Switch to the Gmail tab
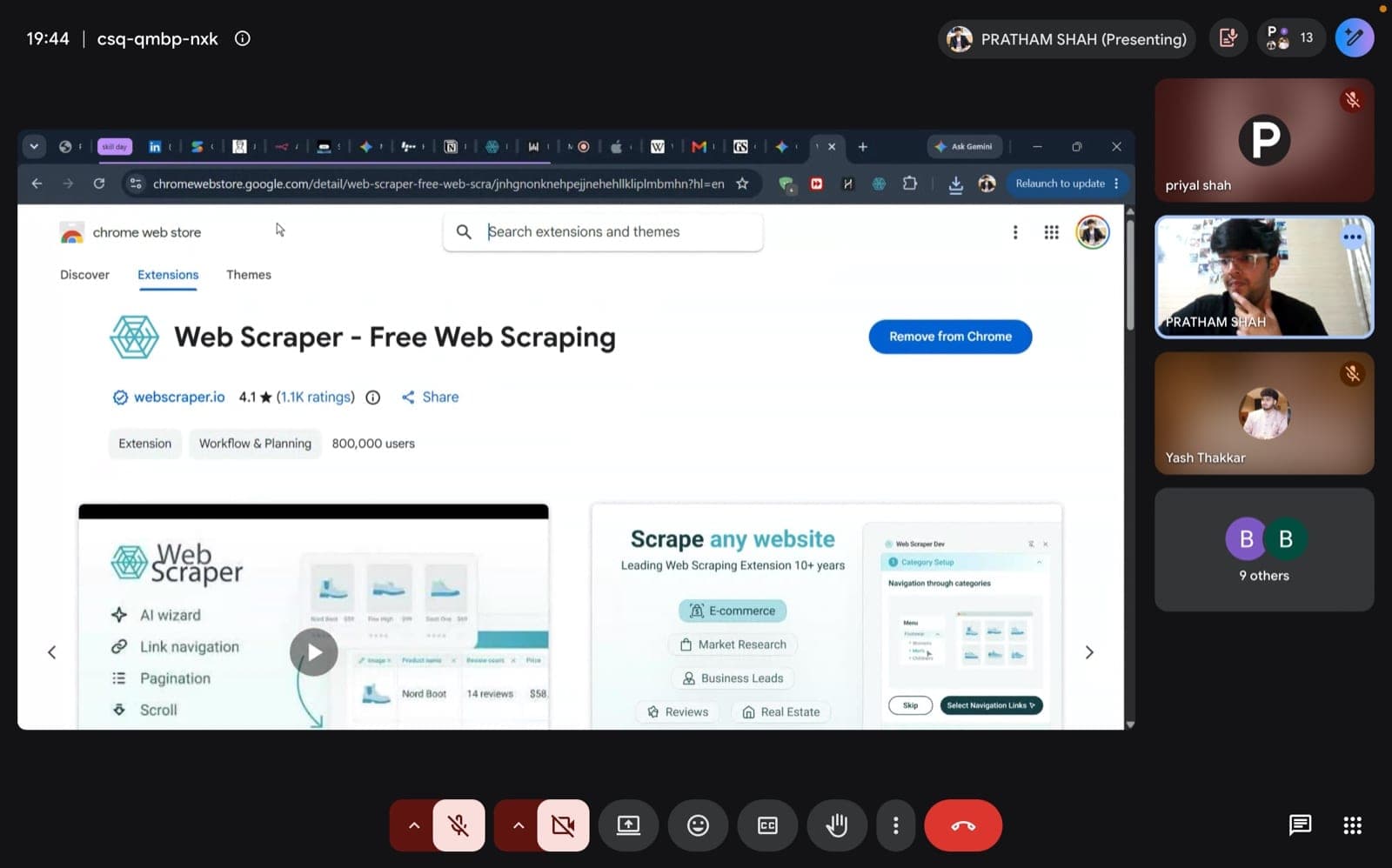 pyautogui.click(x=699, y=147)
